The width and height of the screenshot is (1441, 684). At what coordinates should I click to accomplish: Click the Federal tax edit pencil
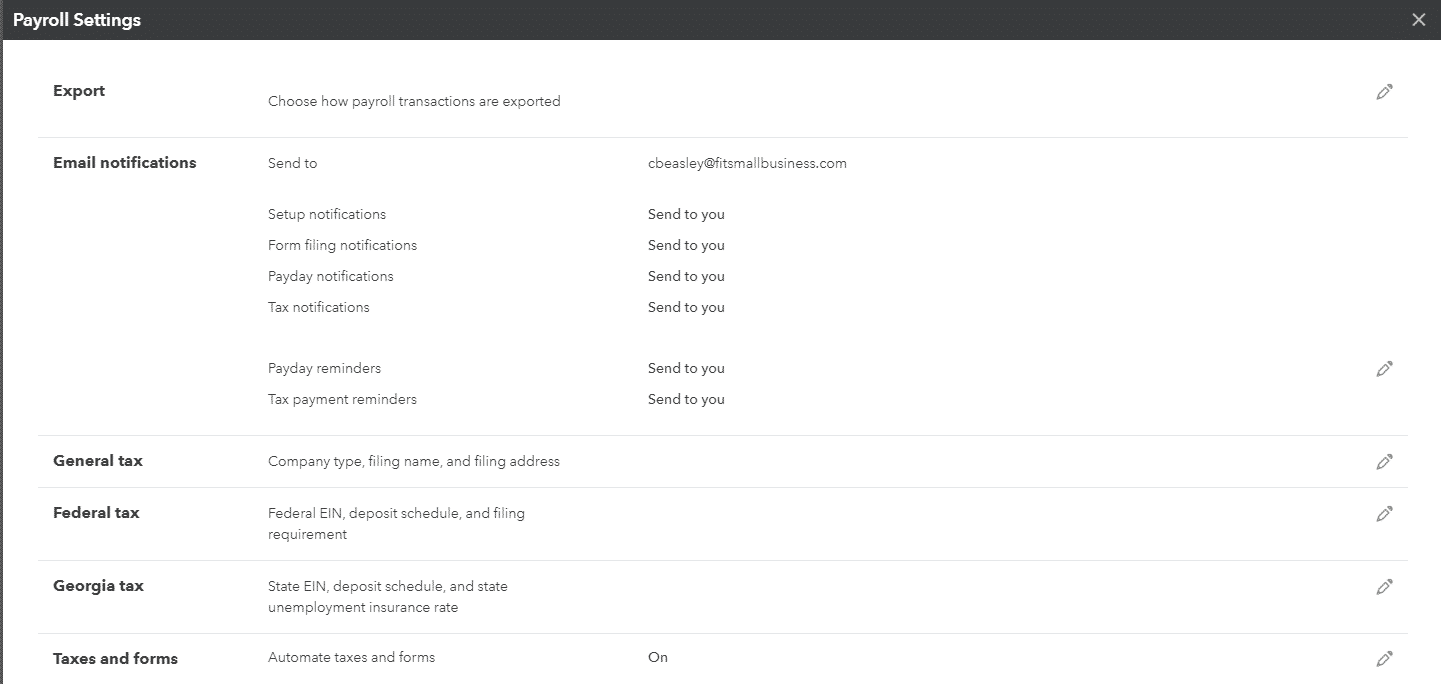[x=1384, y=514]
